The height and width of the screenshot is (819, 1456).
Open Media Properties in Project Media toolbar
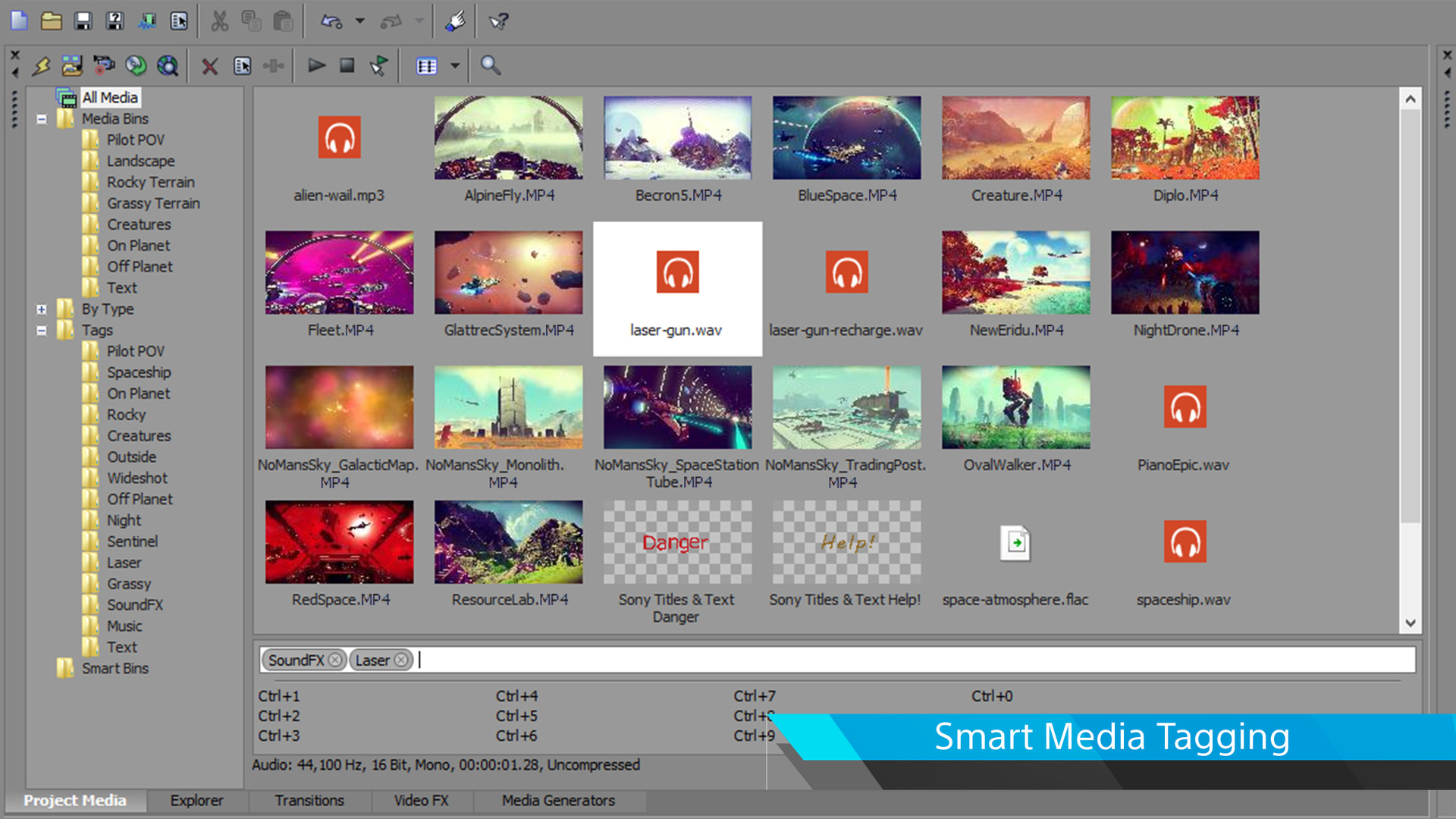click(243, 66)
